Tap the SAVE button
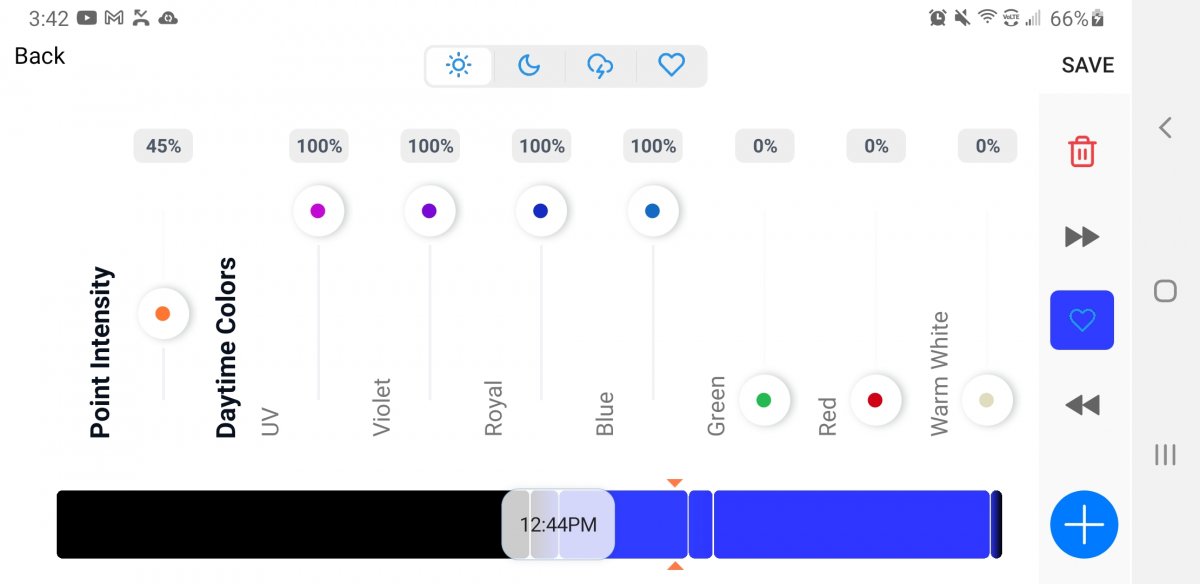This screenshot has height=584, width=1200. (x=1087, y=65)
